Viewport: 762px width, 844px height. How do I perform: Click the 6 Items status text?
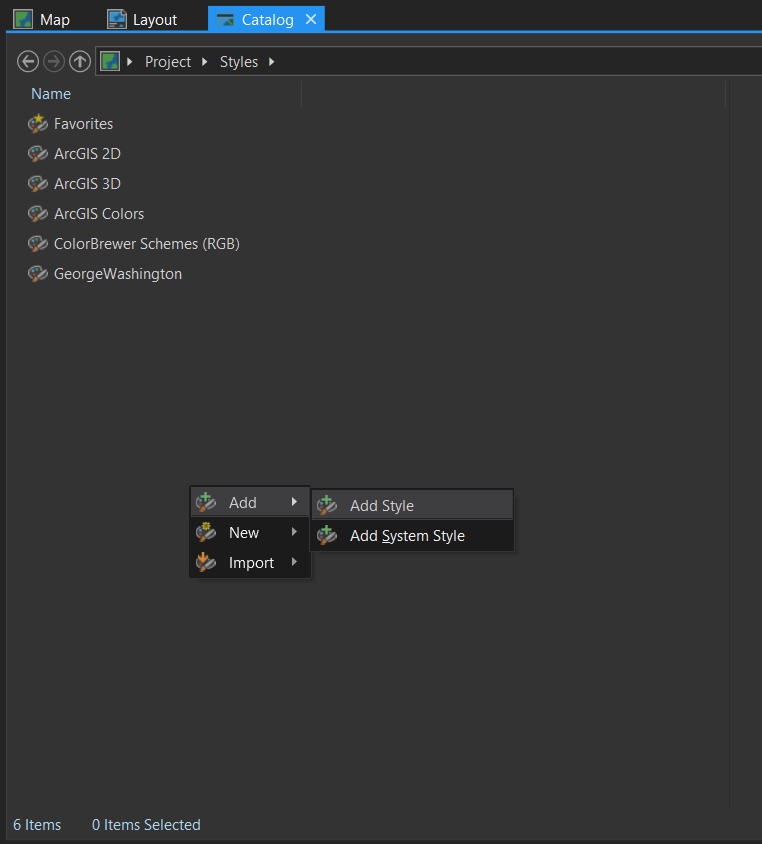[x=37, y=825]
